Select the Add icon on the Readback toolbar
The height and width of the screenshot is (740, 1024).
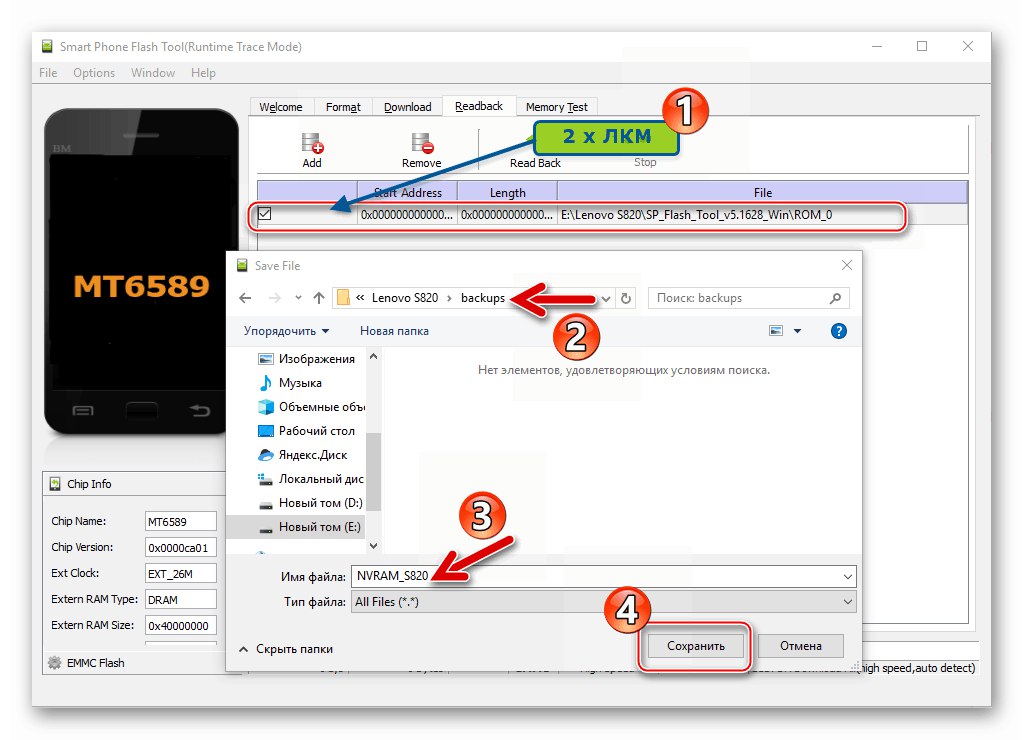(x=312, y=145)
